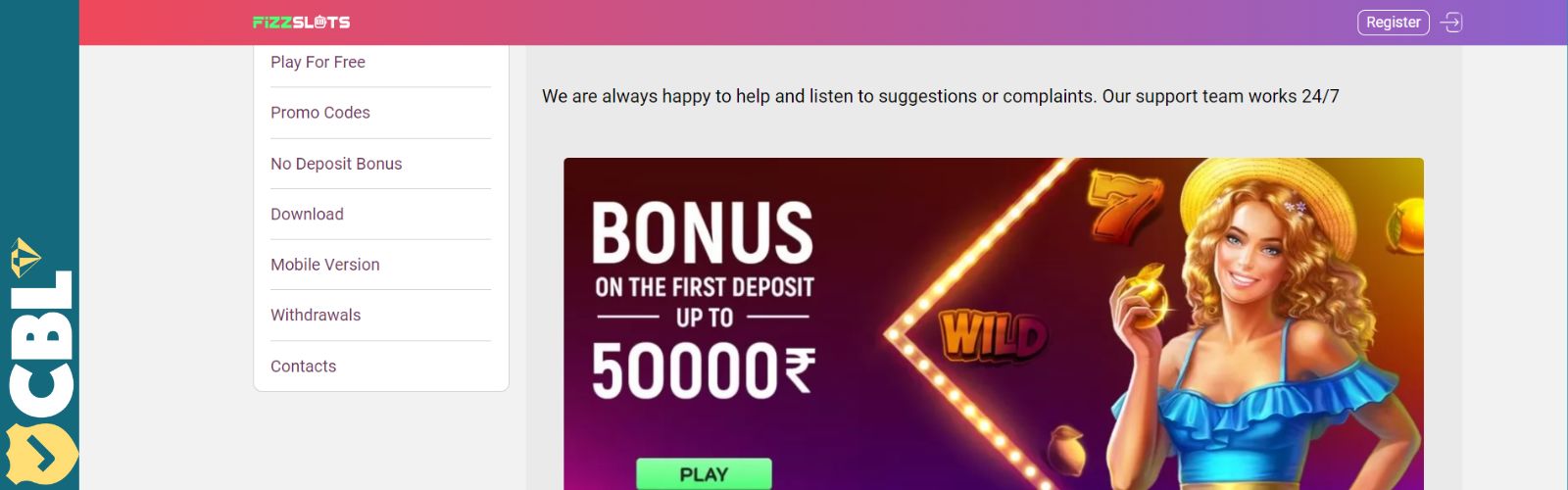
Task: Click the 50000₹ amount on banner
Action: tap(703, 370)
